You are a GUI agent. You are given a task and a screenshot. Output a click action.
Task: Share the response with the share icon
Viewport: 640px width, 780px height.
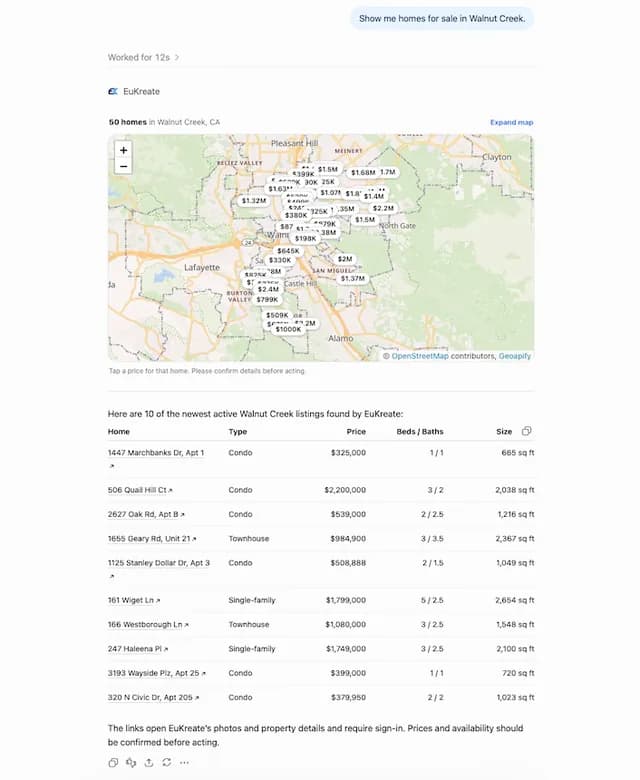[x=149, y=763]
